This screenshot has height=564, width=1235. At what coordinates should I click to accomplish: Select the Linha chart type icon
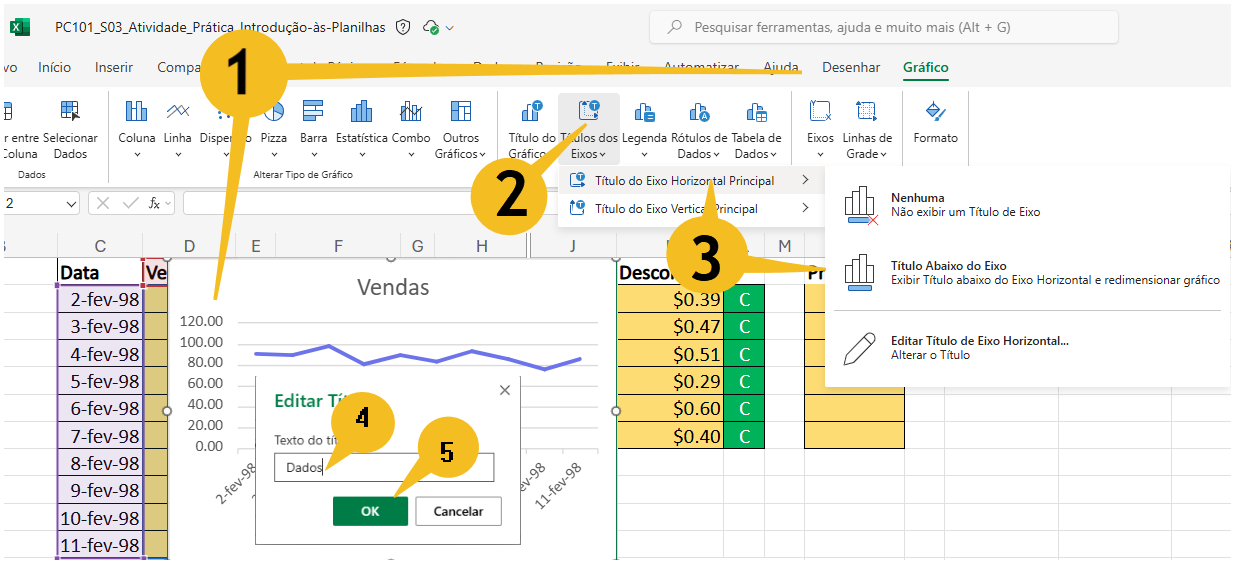(178, 112)
